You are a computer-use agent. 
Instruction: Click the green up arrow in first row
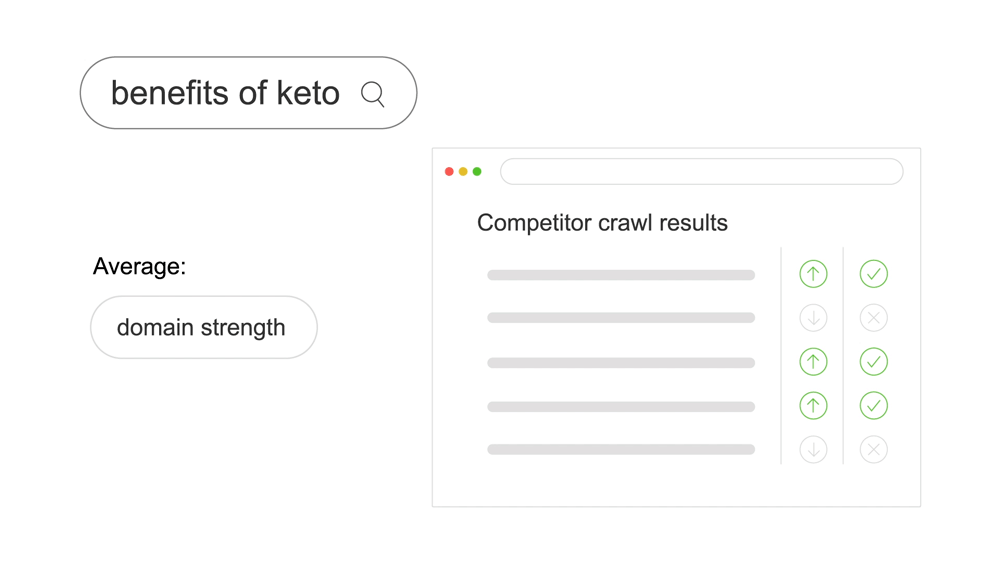coord(813,274)
